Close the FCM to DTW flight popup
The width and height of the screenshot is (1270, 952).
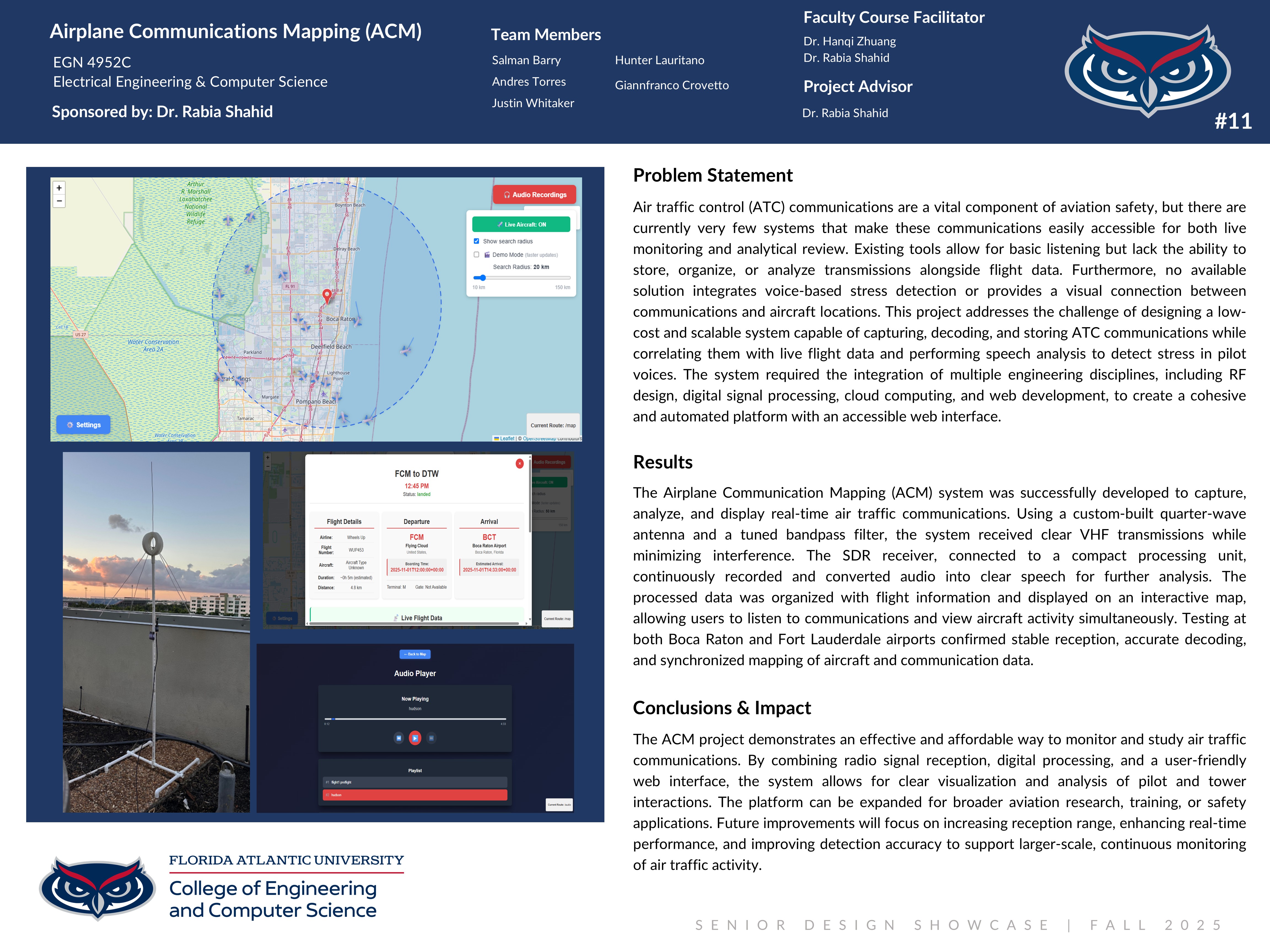coord(519,463)
